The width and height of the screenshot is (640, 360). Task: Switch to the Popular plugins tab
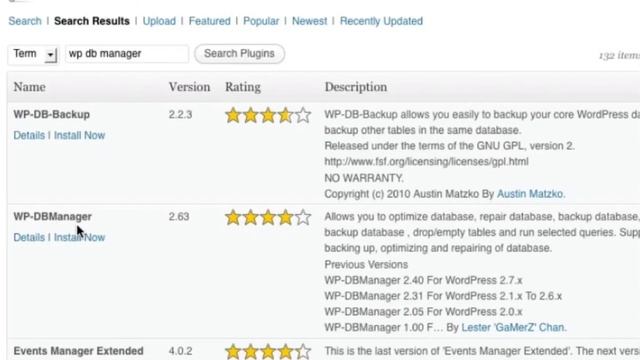pyautogui.click(x=261, y=21)
